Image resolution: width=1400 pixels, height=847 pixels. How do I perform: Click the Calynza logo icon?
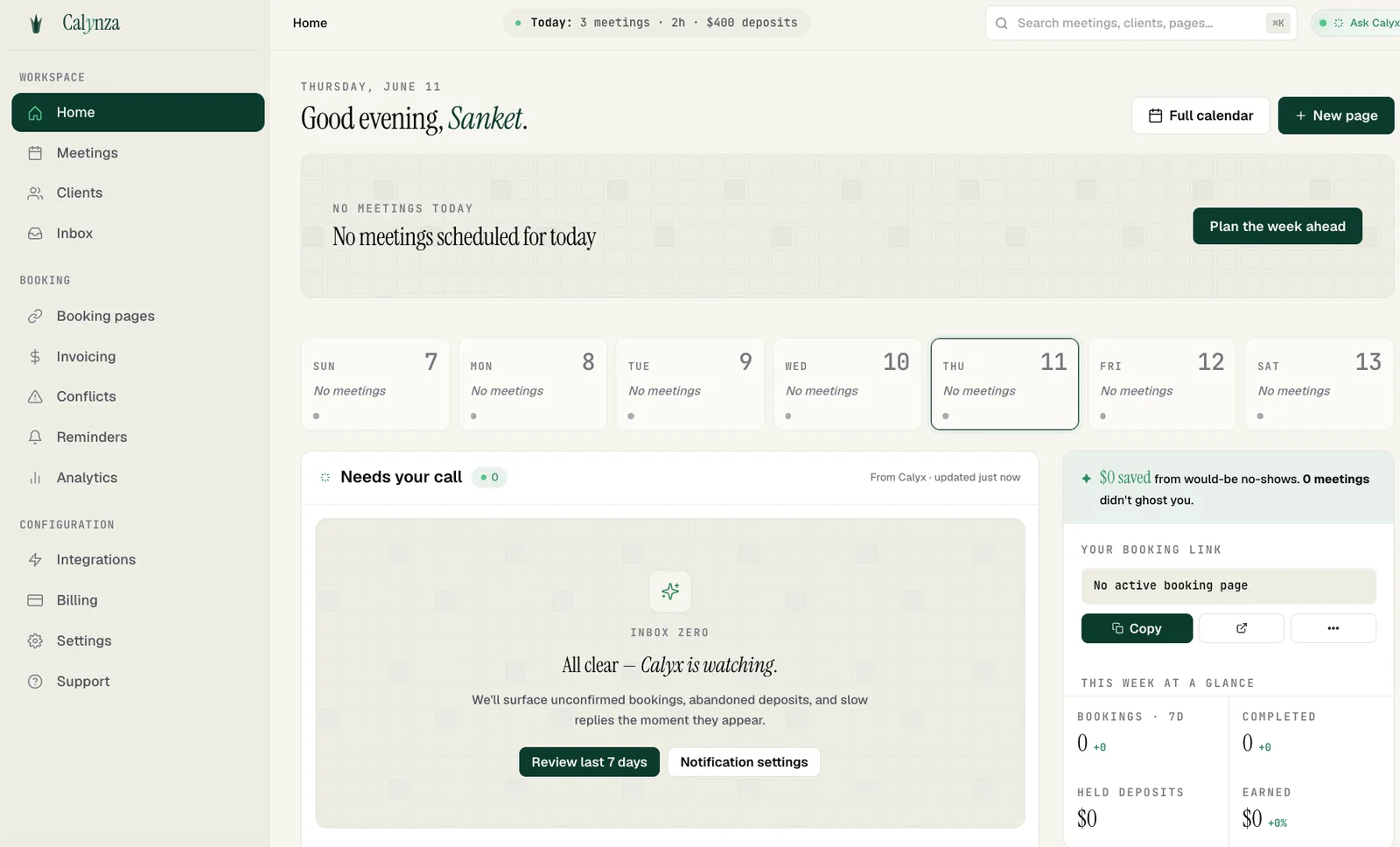pyautogui.click(x=36, y=24)
